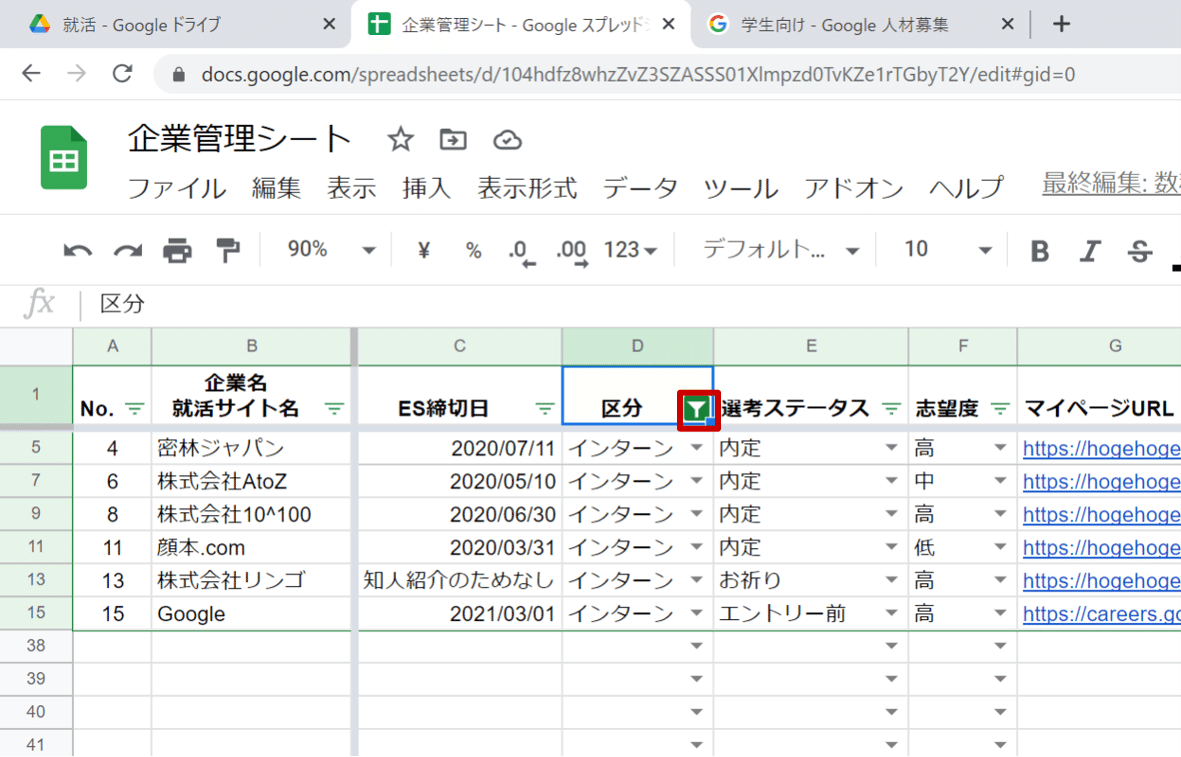This screenshot has height=757, width=1181.
Task: Star the 企業管理シート document
Action: click(x=401, y=139)
